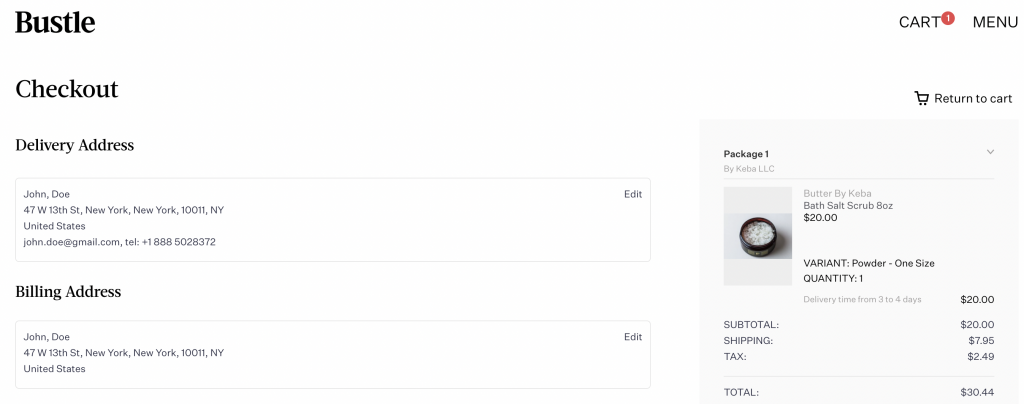Click the Package 1 header label
The height and width of the screenshot is (404, 1024).
pyautogui.click(x=746, y=154)
